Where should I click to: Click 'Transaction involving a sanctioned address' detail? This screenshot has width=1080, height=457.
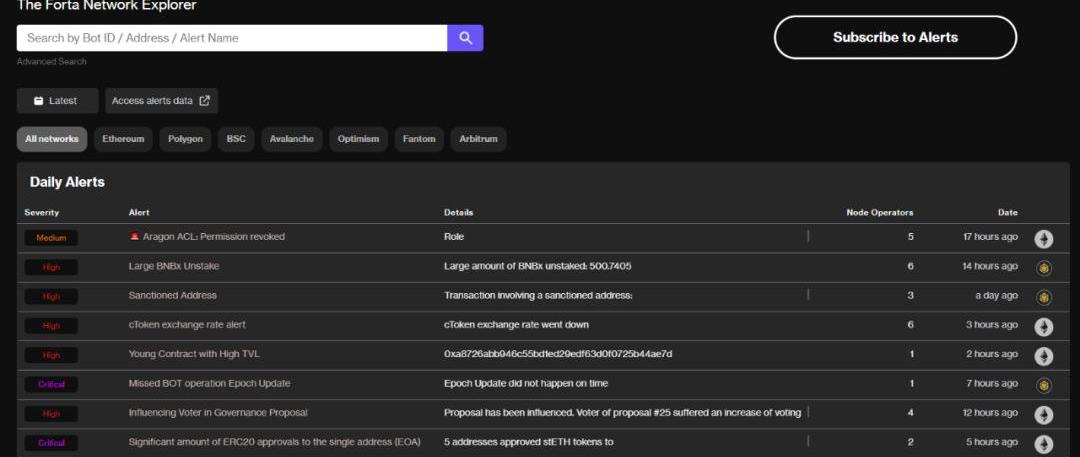point(539,295)
